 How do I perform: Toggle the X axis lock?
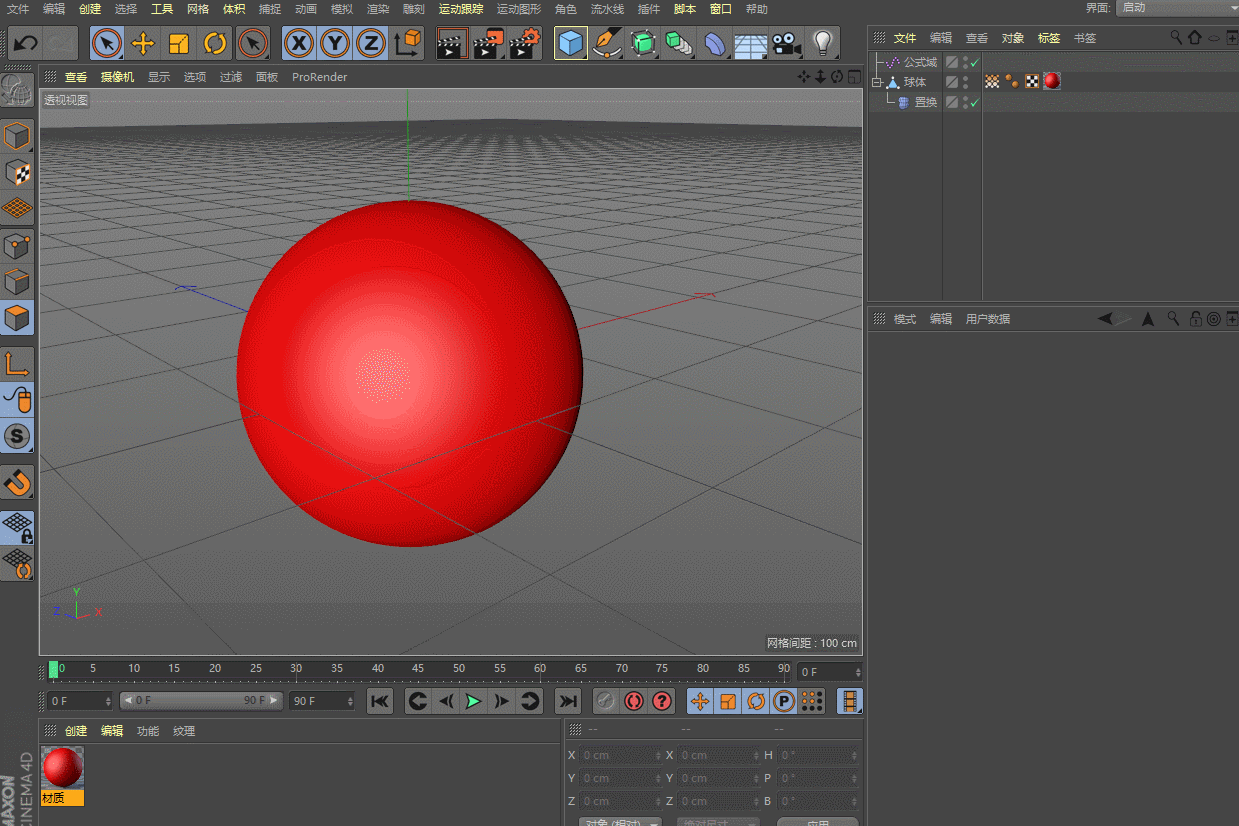click(x=299, y=43)
